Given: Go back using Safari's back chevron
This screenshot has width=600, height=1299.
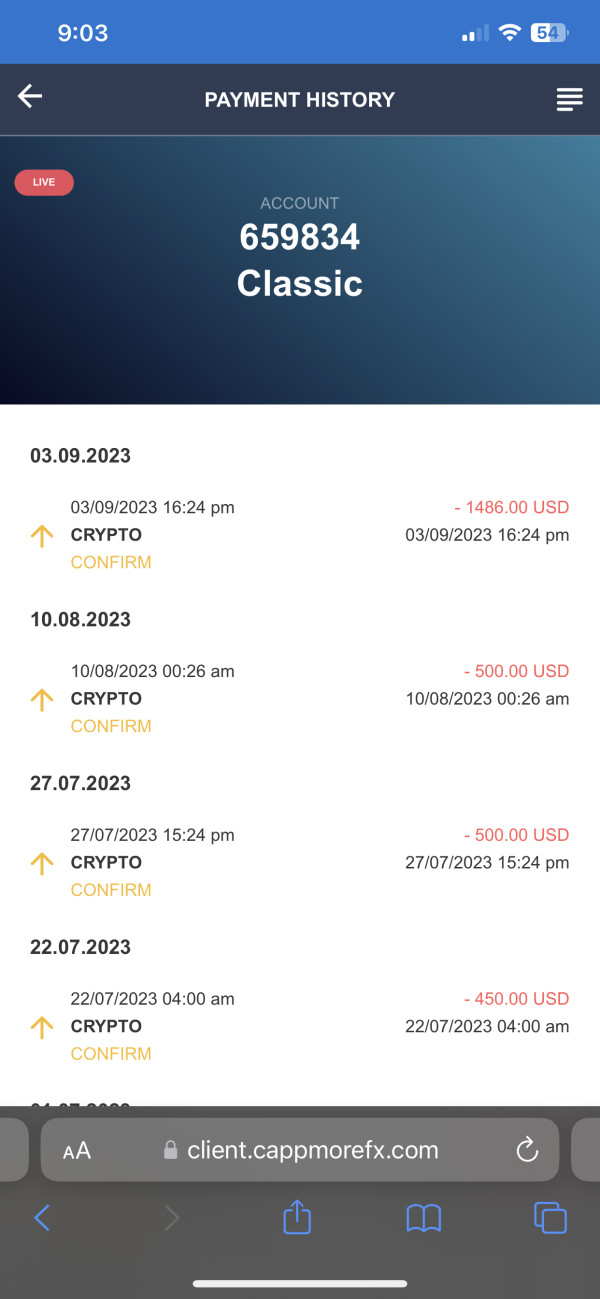Looking at the screenshot, I should coord(42,1217).
